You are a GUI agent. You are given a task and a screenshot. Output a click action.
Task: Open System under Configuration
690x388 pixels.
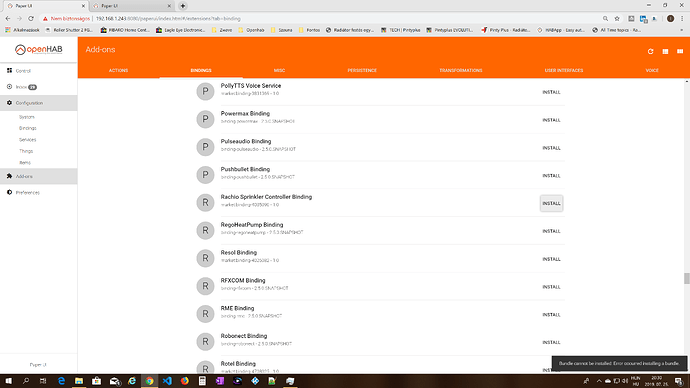point(26,117)
